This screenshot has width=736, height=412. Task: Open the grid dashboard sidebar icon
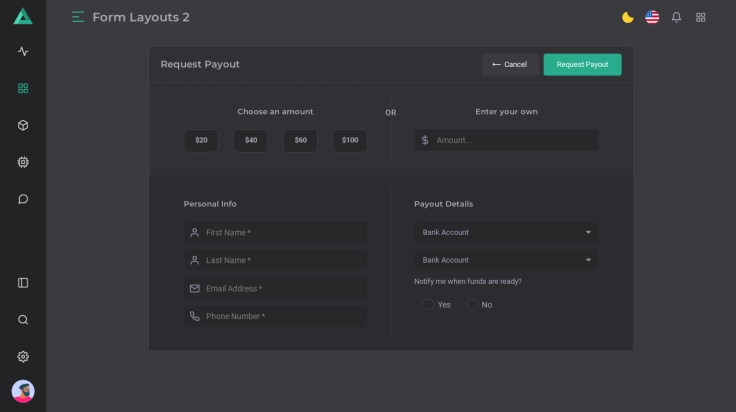pyautogui.click(x=23, y=88)
